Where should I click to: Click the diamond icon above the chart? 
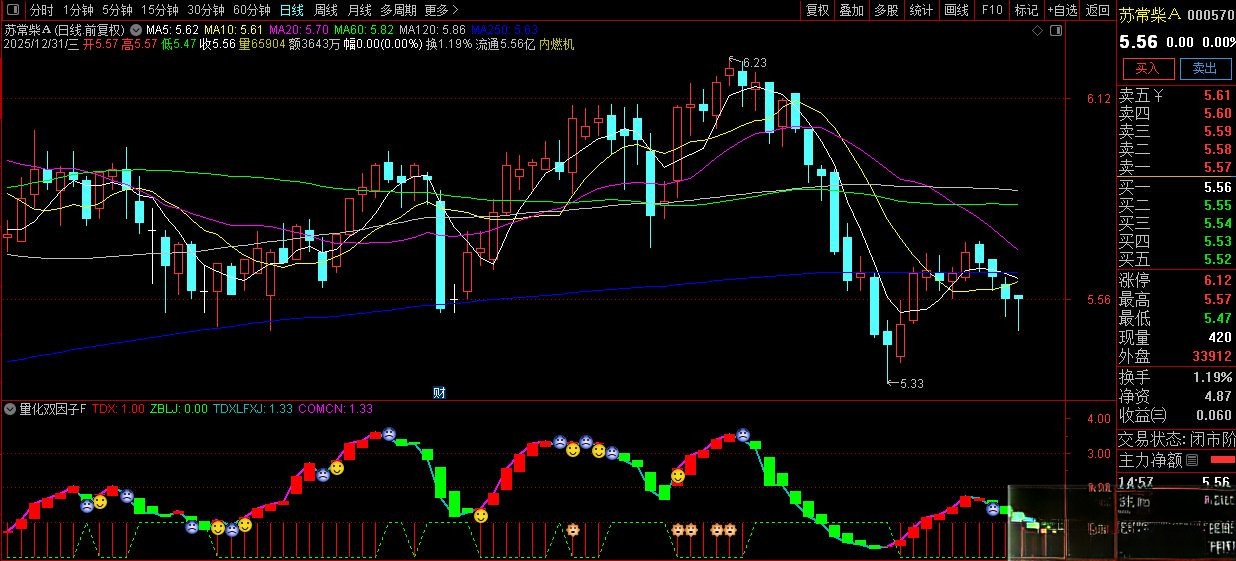click(x=1037, y=32)
